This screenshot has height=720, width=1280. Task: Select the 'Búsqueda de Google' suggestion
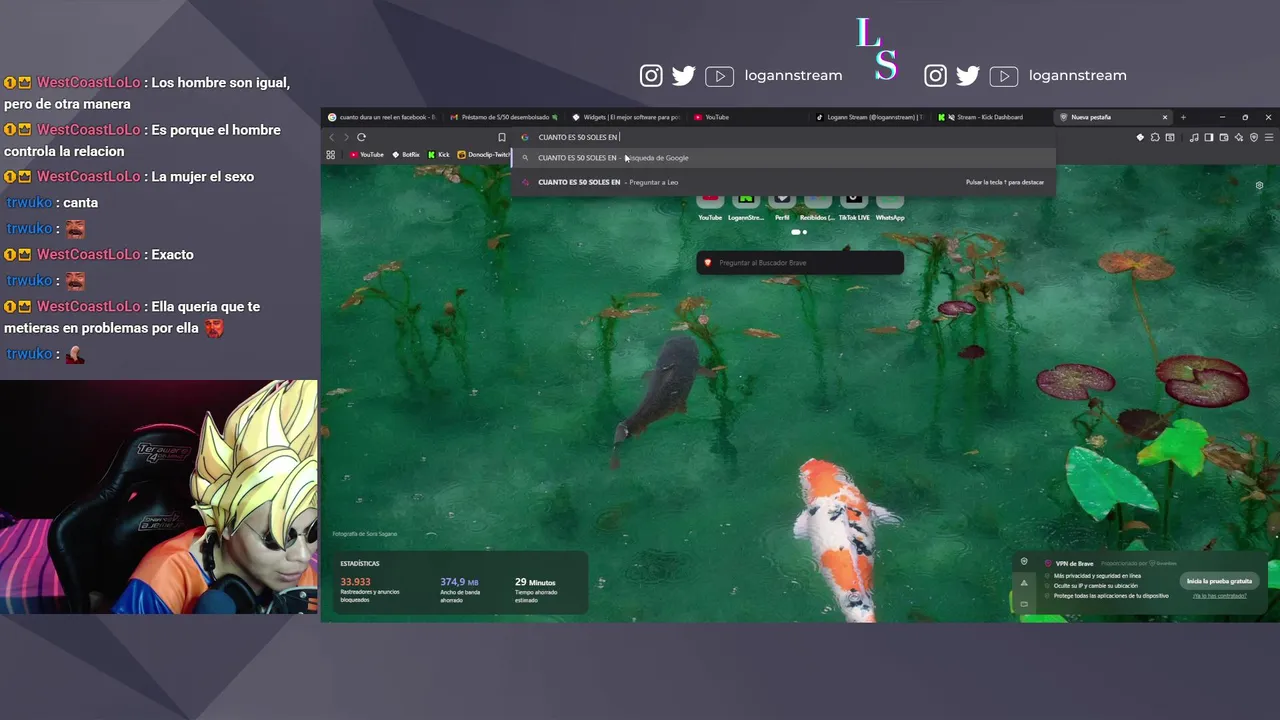[x=783, y=158]
